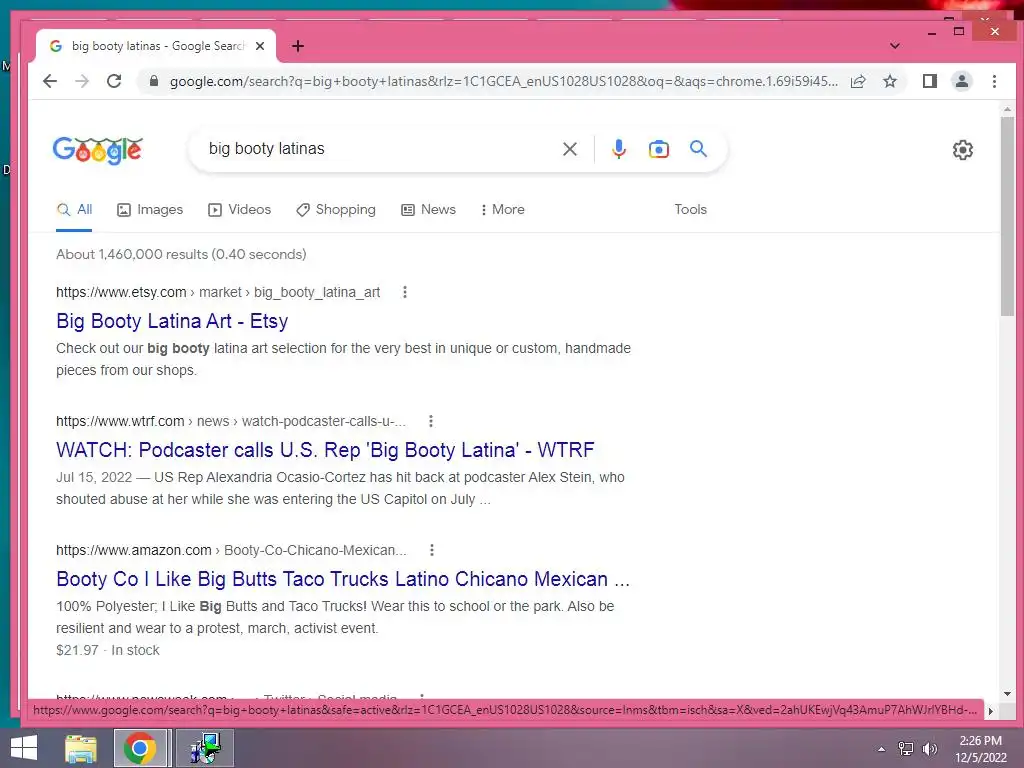Click the scrollbar down arrow
Viewport: 1024px width, 768px height.
pos(1007,694)
